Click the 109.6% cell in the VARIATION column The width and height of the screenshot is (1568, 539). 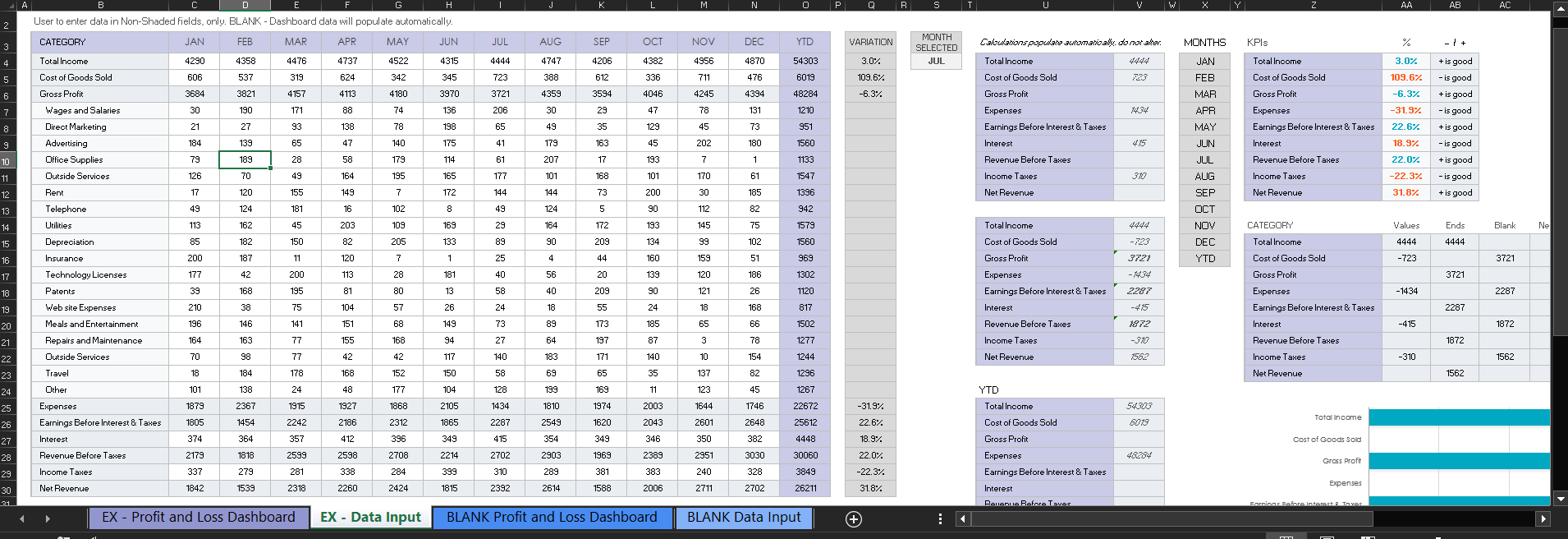click(870, 77)
